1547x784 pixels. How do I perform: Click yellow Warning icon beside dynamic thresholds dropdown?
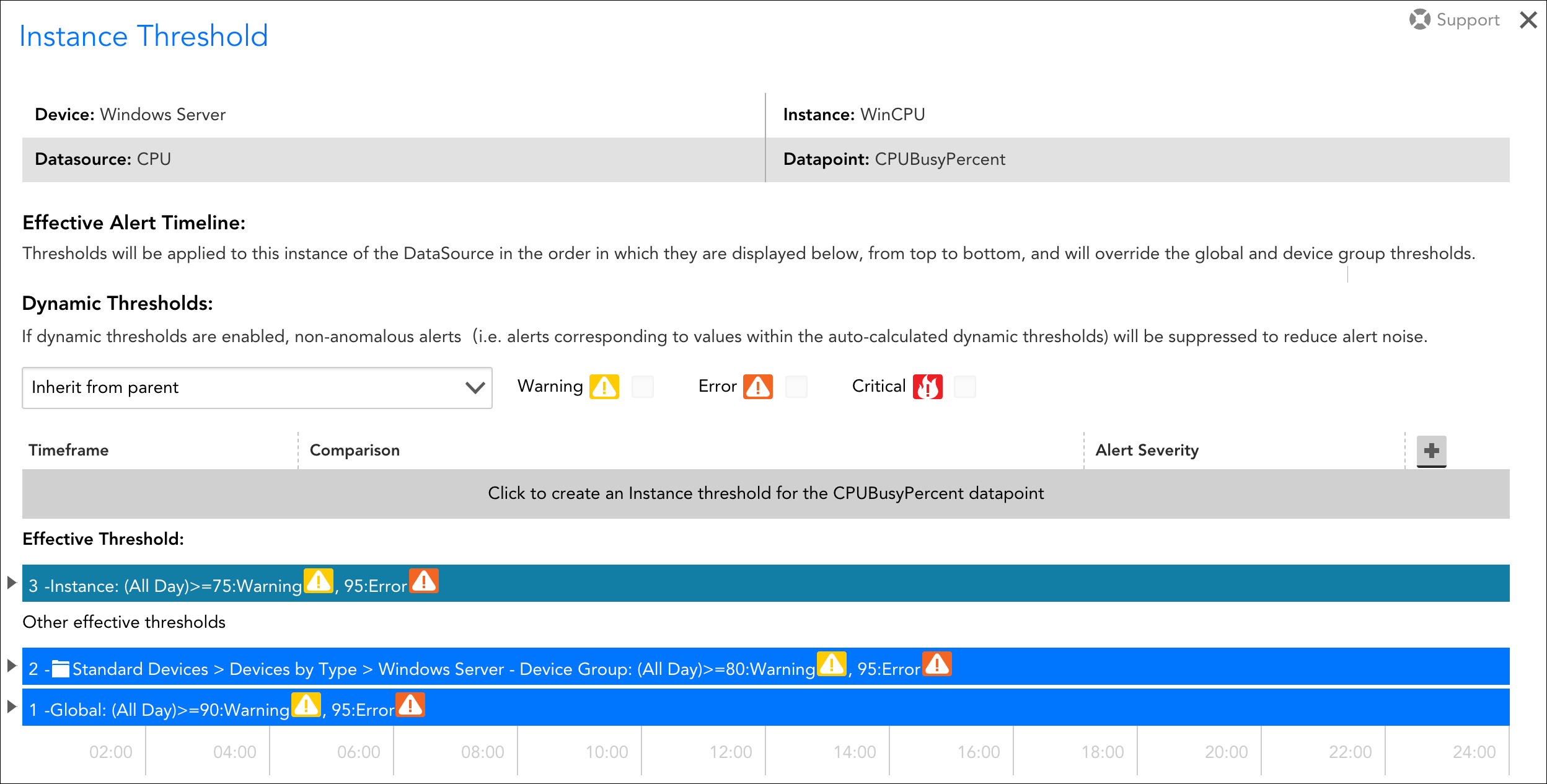(x=604, y=387)
